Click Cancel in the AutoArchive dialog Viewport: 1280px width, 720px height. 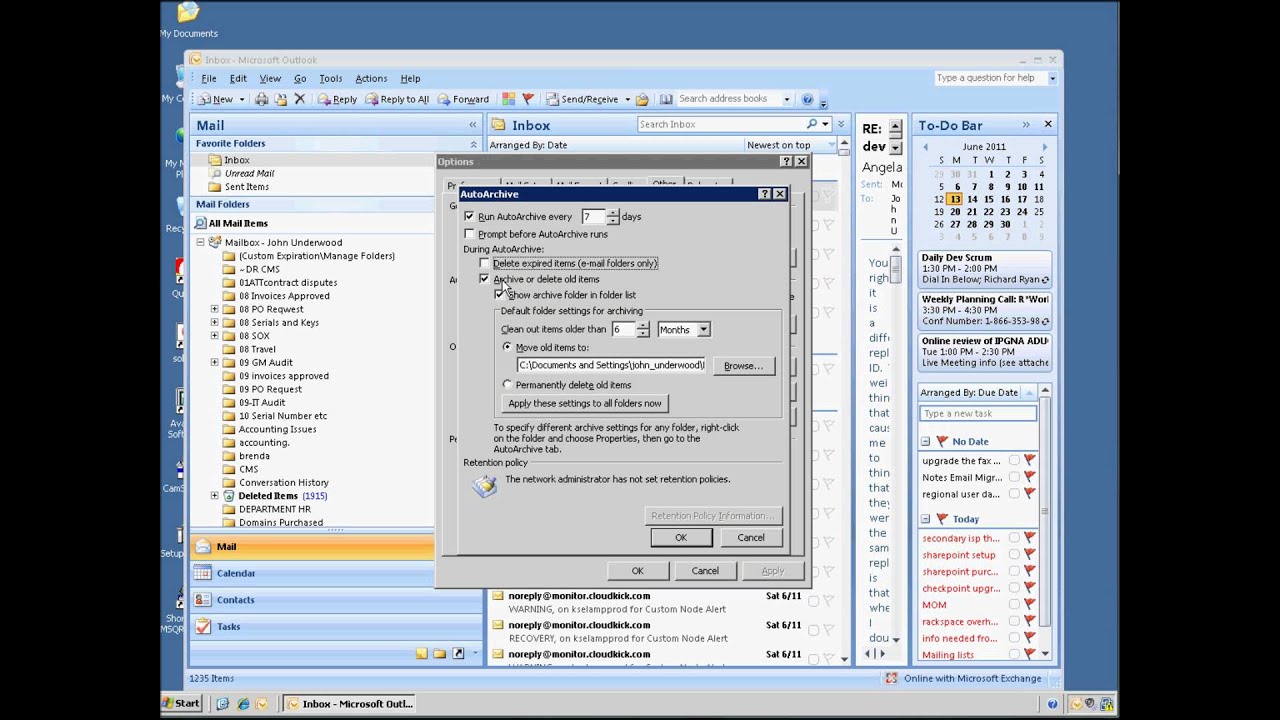751,538
